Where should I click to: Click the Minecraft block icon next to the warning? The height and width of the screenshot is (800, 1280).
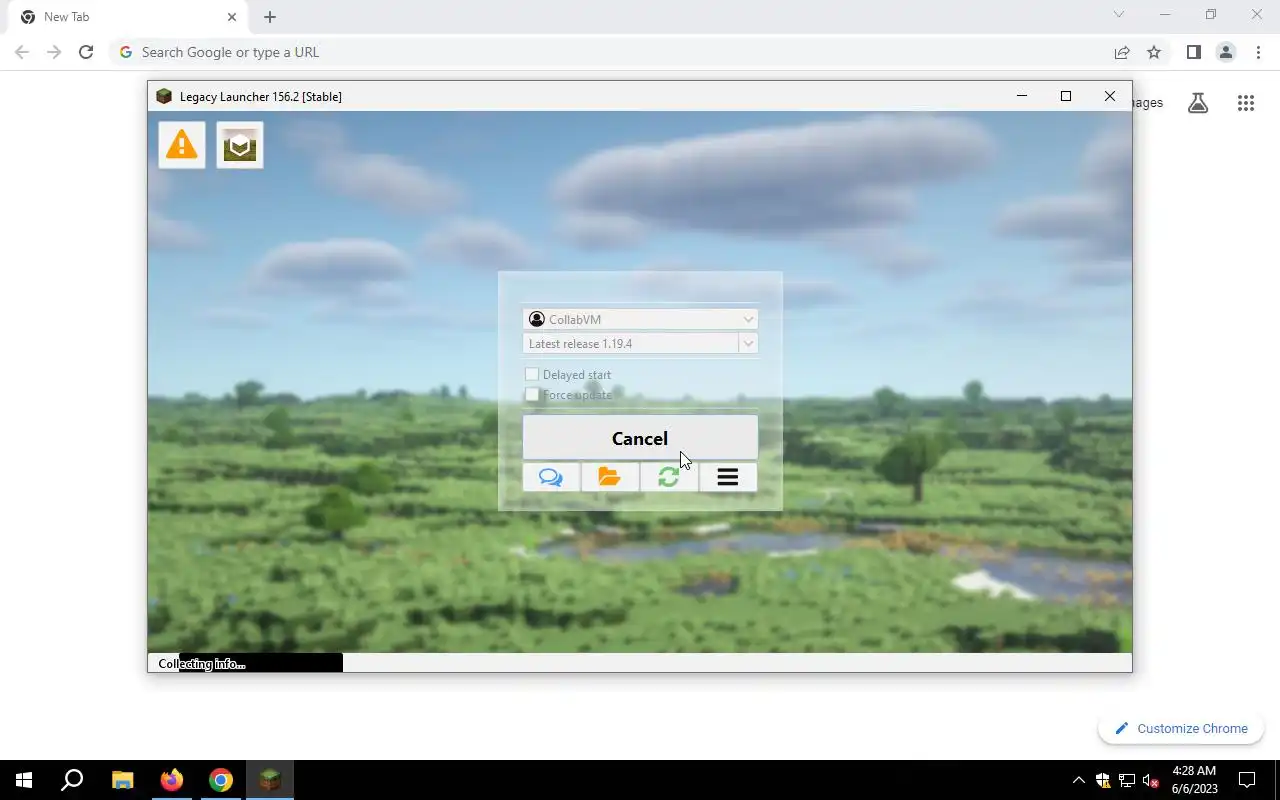coord(240,145)
